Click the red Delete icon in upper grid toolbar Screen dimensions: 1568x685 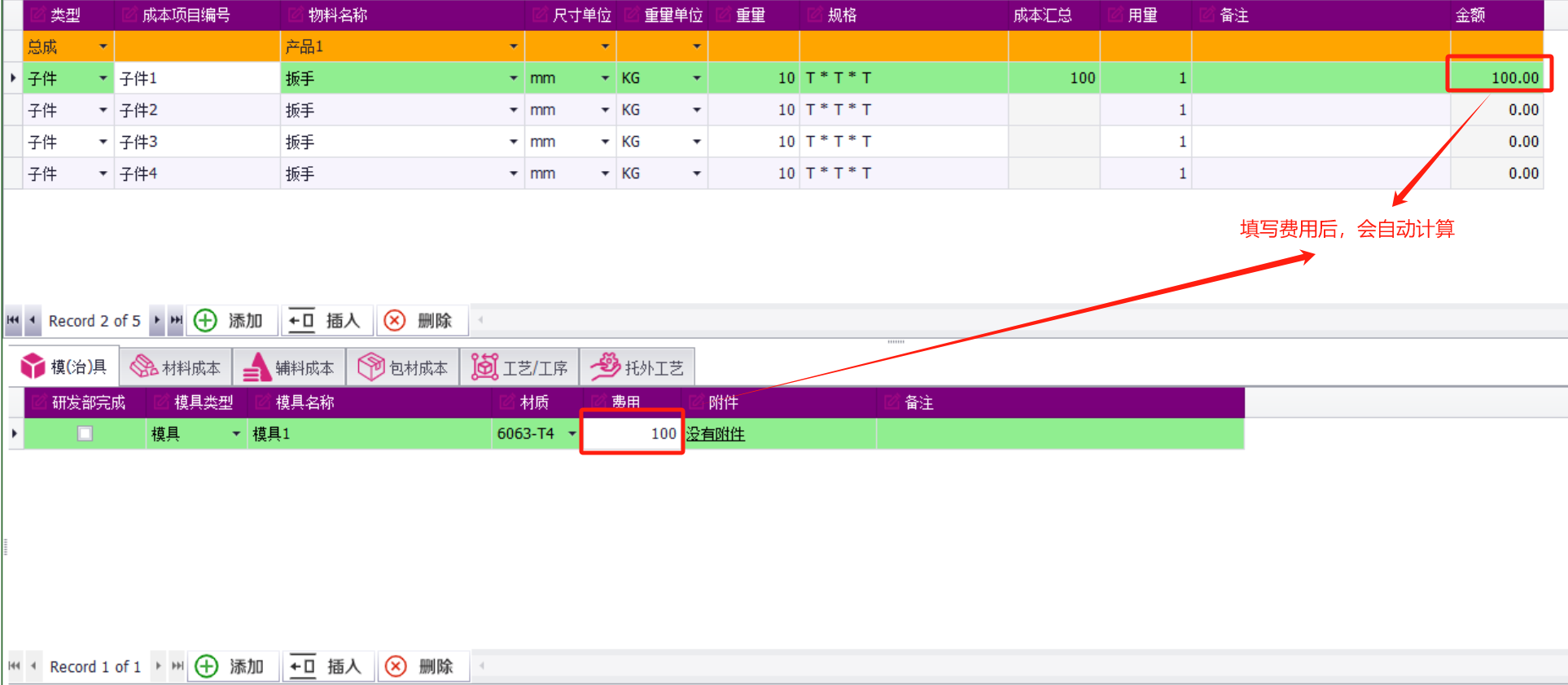395,321
